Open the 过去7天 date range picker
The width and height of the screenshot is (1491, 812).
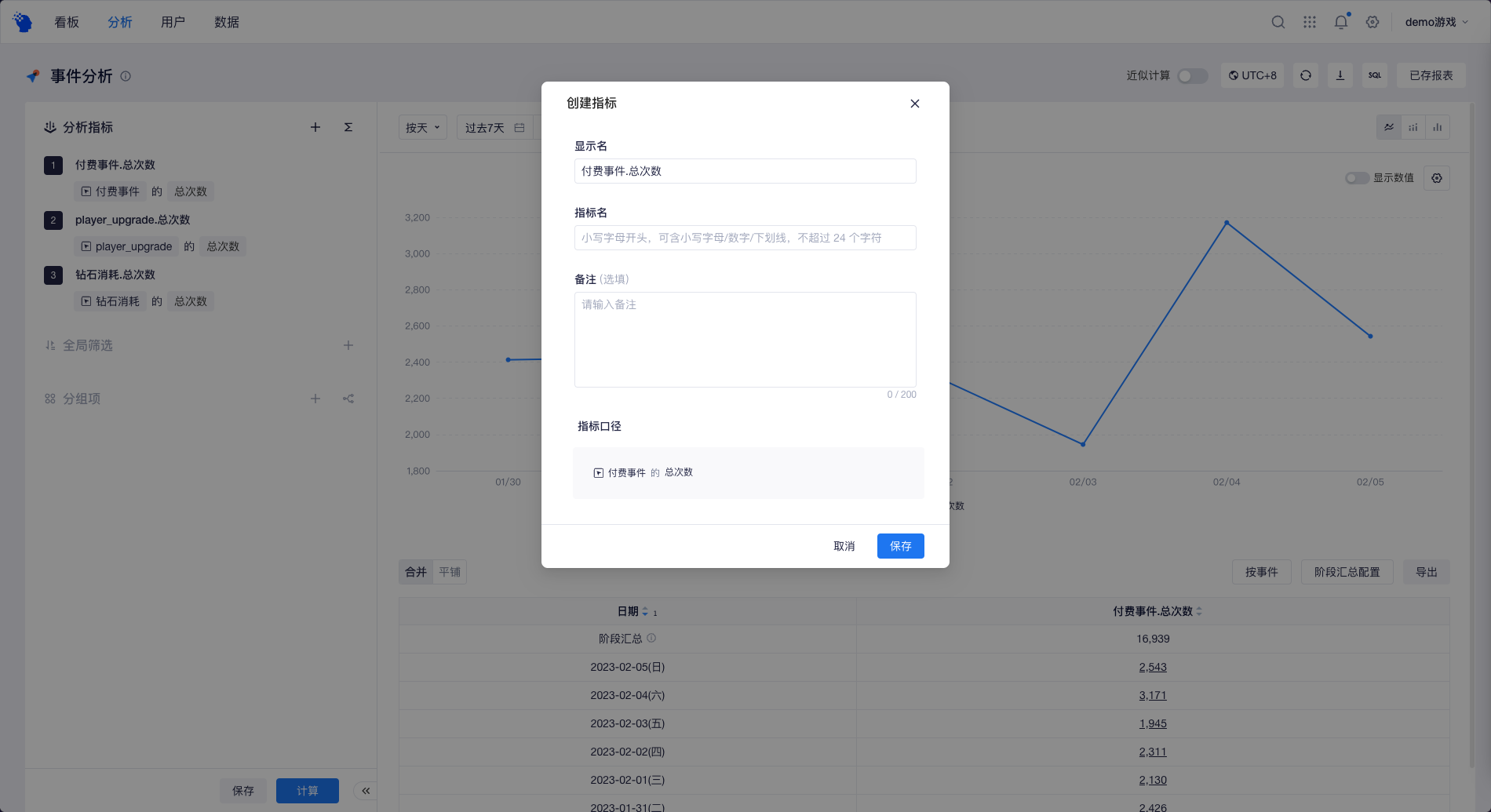[494, 128]
